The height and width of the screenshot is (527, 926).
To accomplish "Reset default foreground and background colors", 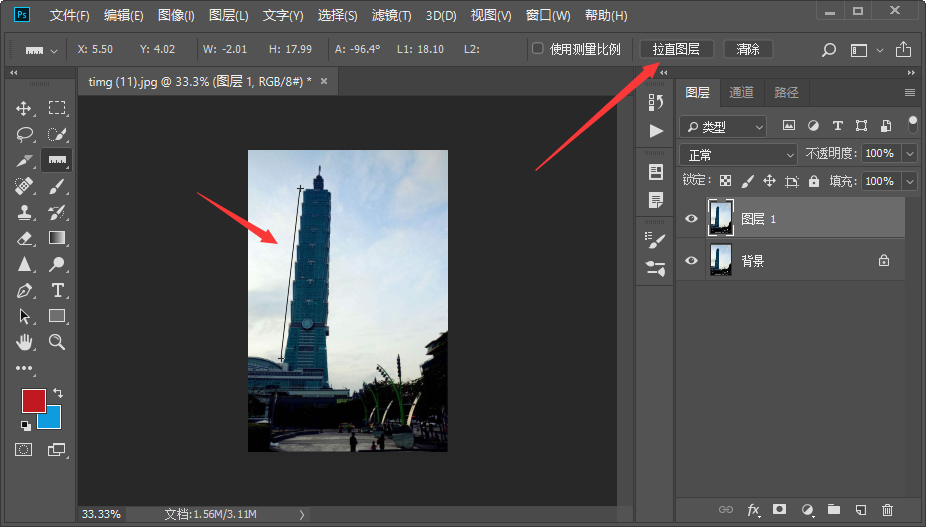I will 25,425.
